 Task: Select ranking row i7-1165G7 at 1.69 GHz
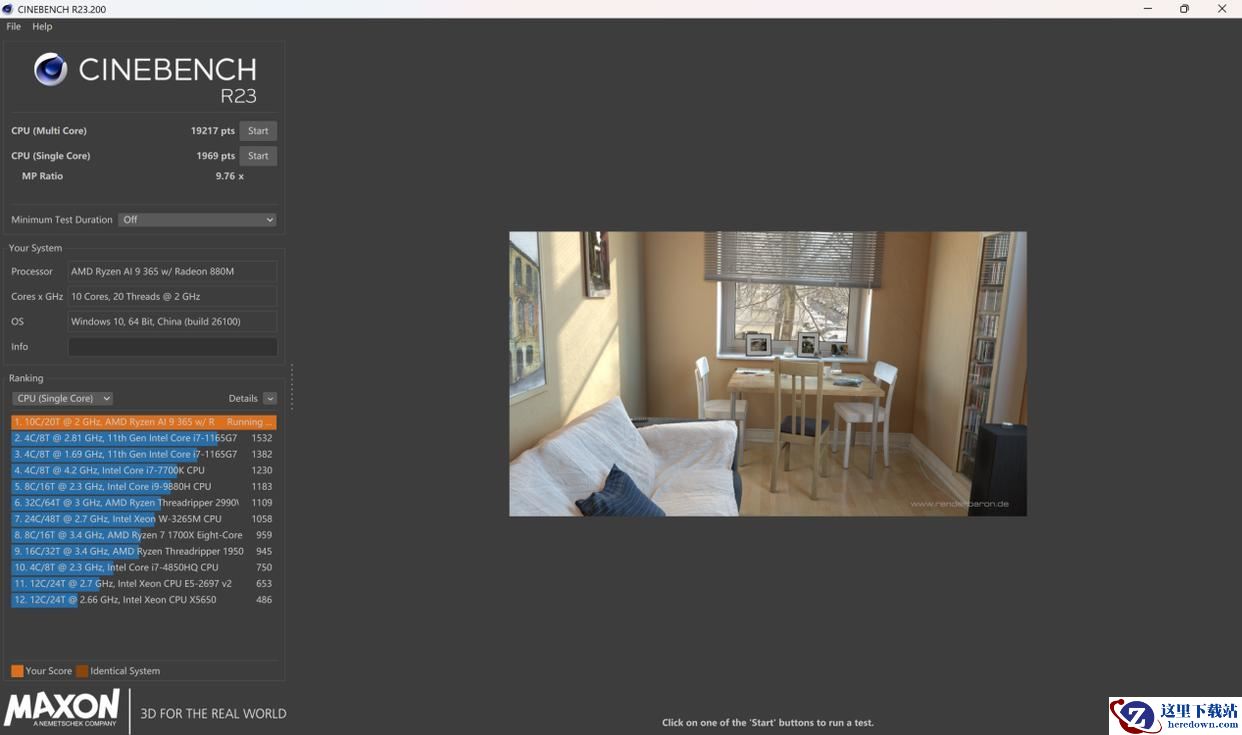point(143,454)
